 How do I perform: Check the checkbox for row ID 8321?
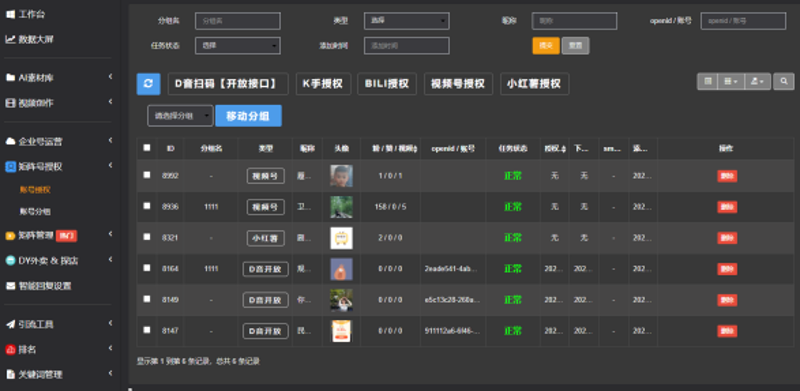coord(147,237)
